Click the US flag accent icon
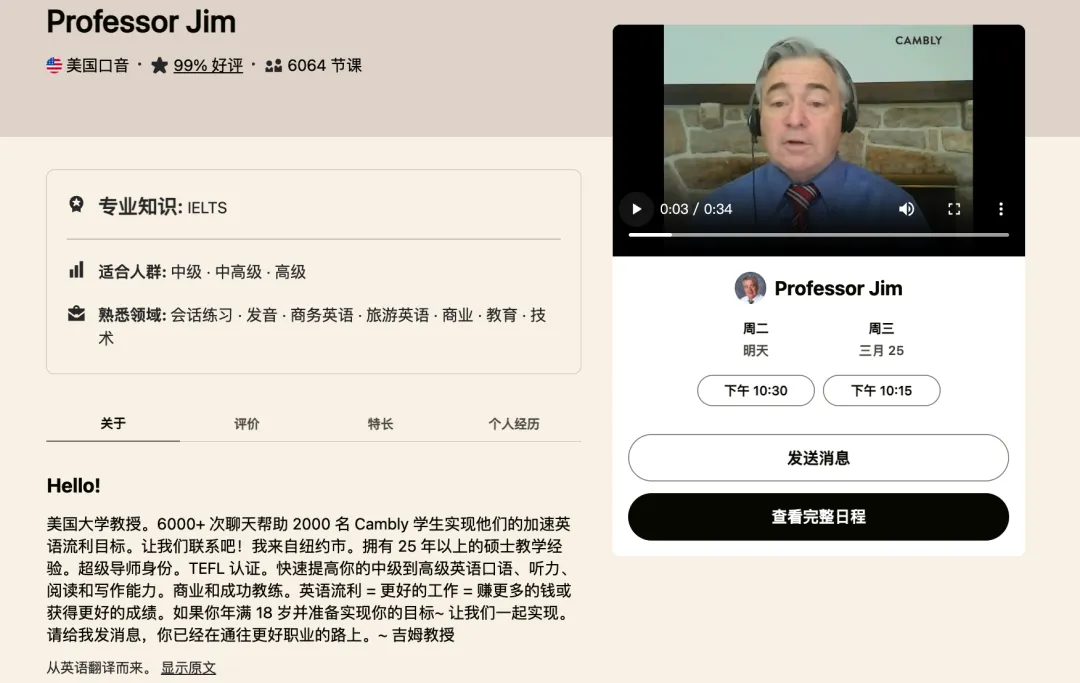This screenshot has width=1080, height=683. pyautogui.click(x=54, y=65)
